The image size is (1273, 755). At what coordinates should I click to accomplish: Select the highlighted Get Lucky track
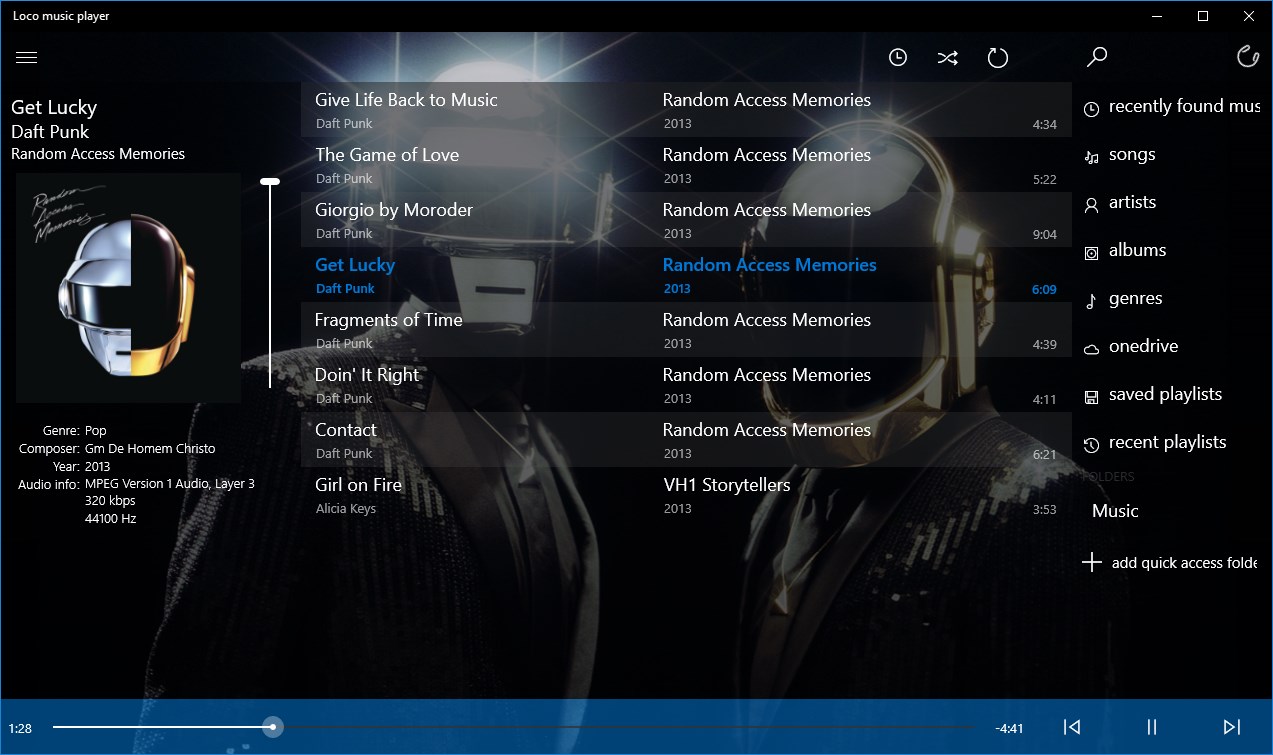pos(686,275)
